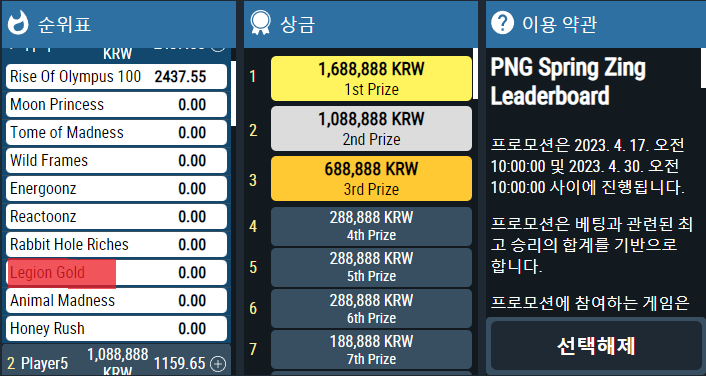Select the 188,888 KRW 7th Prize card
Screen dimensions: 706x376
(371, 349)
